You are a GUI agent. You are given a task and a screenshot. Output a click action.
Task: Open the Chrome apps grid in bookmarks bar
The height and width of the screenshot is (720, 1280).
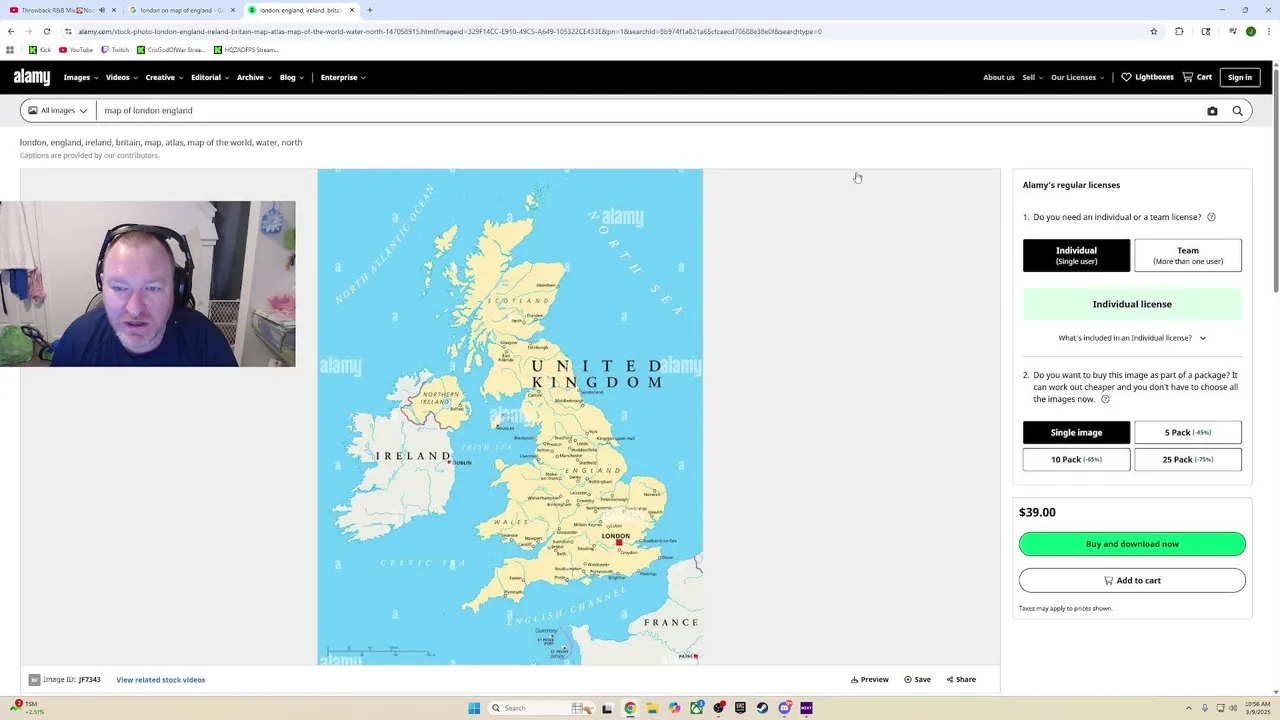pyautogui.click(x=10, y=50)
